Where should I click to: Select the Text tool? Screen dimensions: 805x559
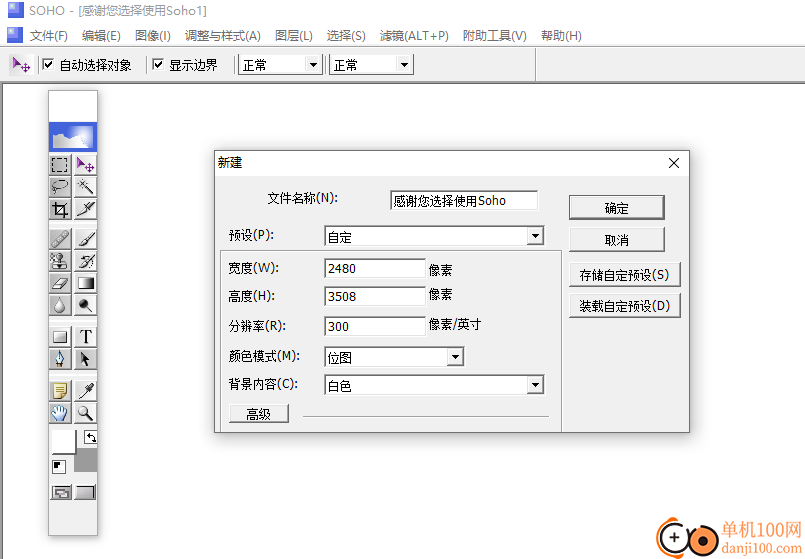point(85,337)
